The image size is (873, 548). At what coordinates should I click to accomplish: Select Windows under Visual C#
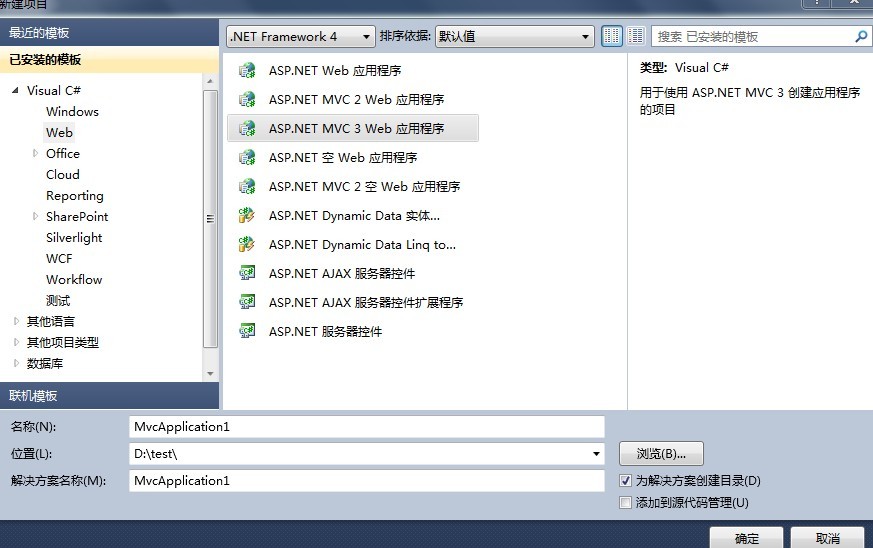pos(72,111)
